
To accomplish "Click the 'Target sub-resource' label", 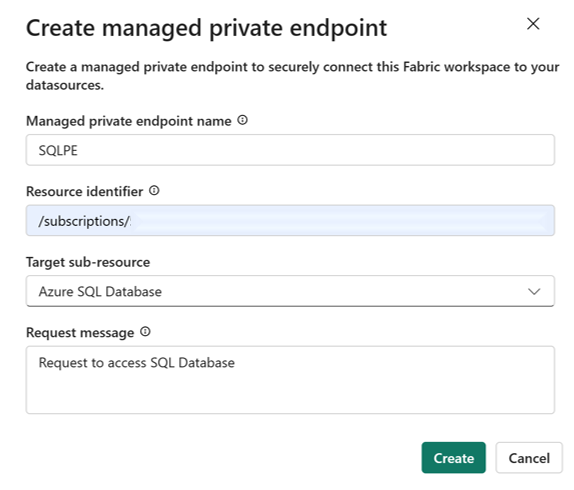I will pyautogui.click(x=88, y=262).
